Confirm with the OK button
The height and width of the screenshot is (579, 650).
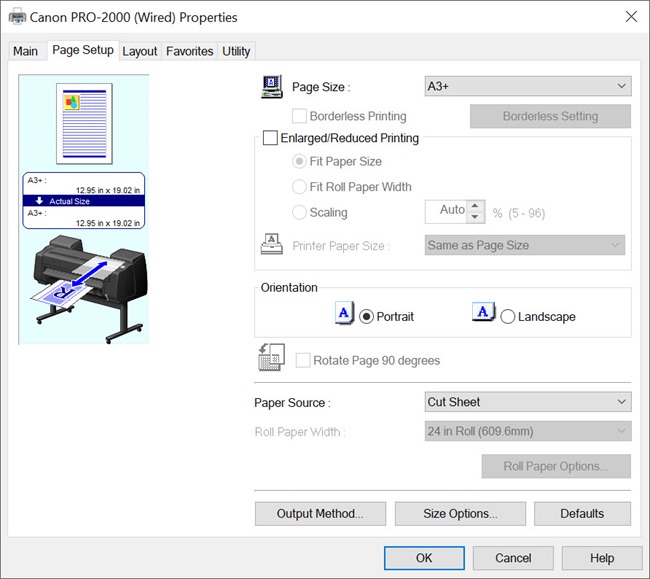point(424,558)
